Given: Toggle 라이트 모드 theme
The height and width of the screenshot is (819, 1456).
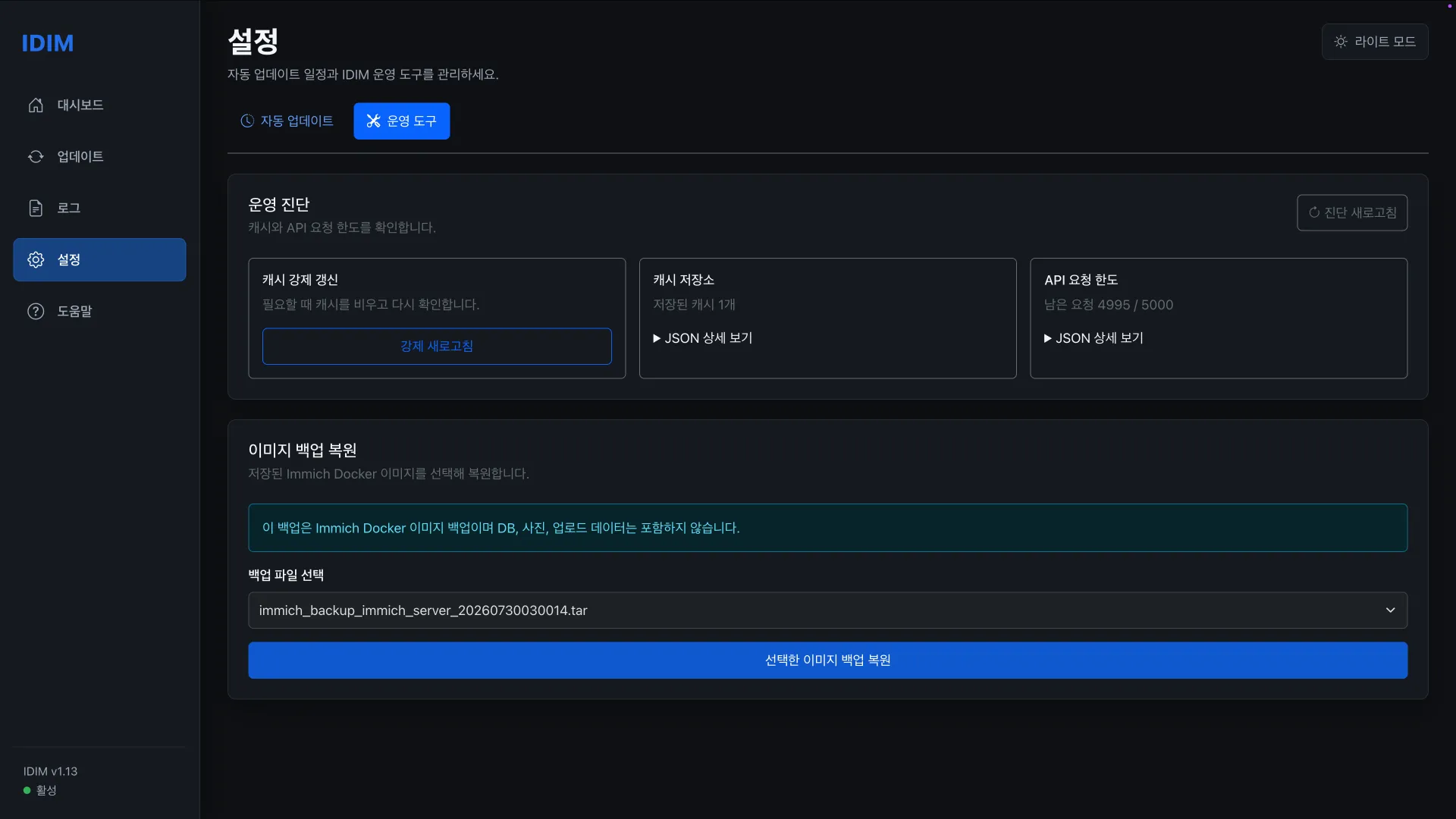Looking at the screenshot, I should tap(1375, 42).
